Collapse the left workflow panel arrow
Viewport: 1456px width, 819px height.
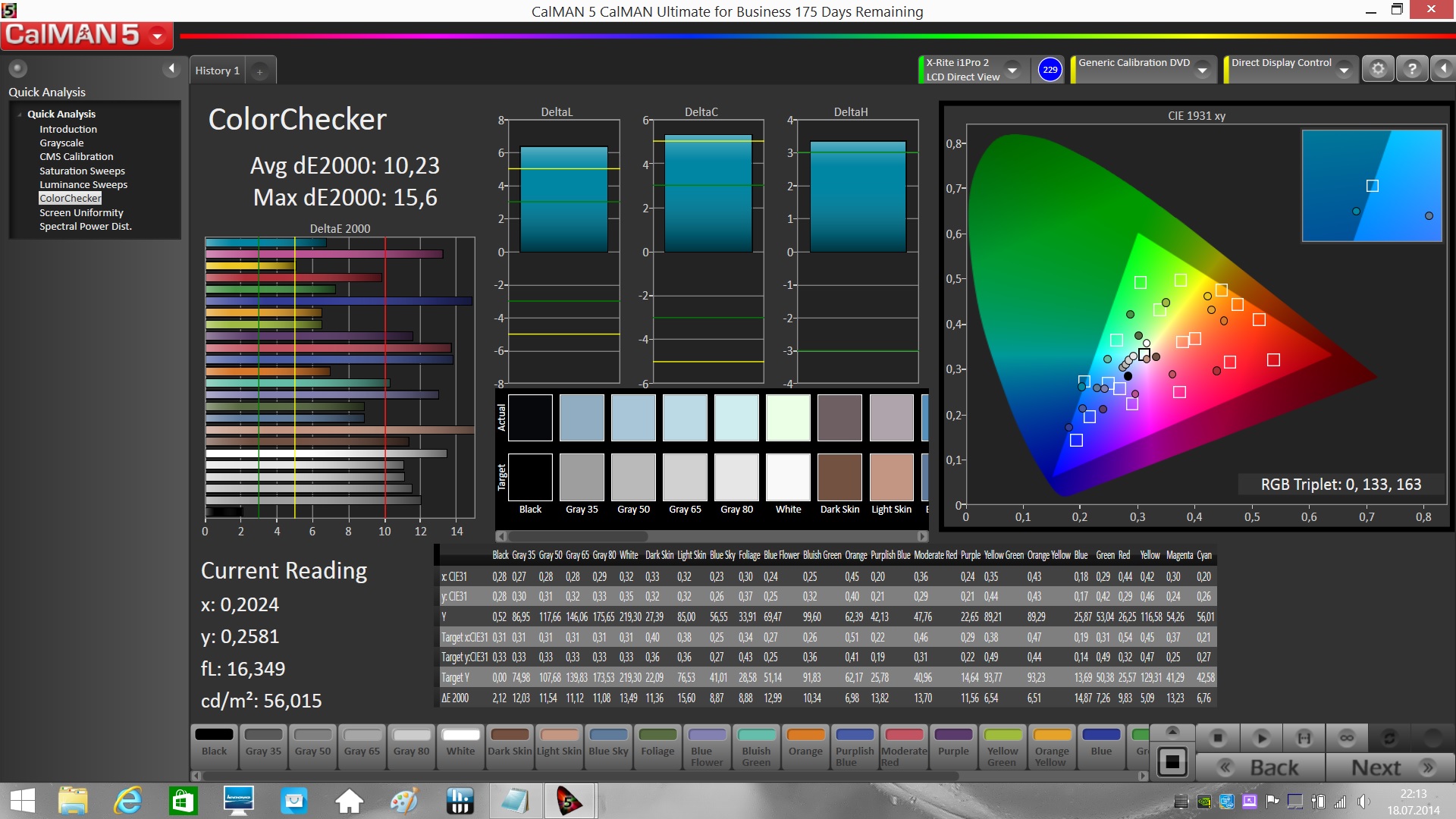tap(171, 69)
